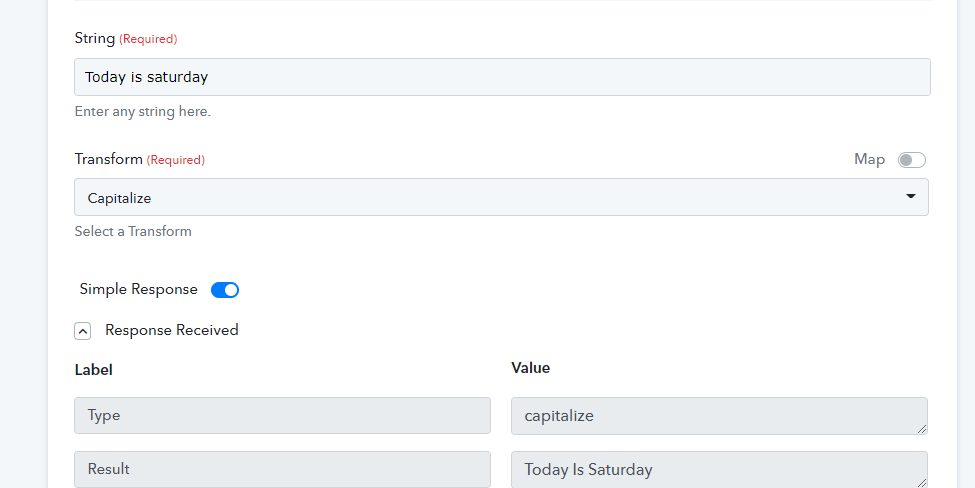
Task: Click the capitalize value text area
Action: (x=719, y=416)
